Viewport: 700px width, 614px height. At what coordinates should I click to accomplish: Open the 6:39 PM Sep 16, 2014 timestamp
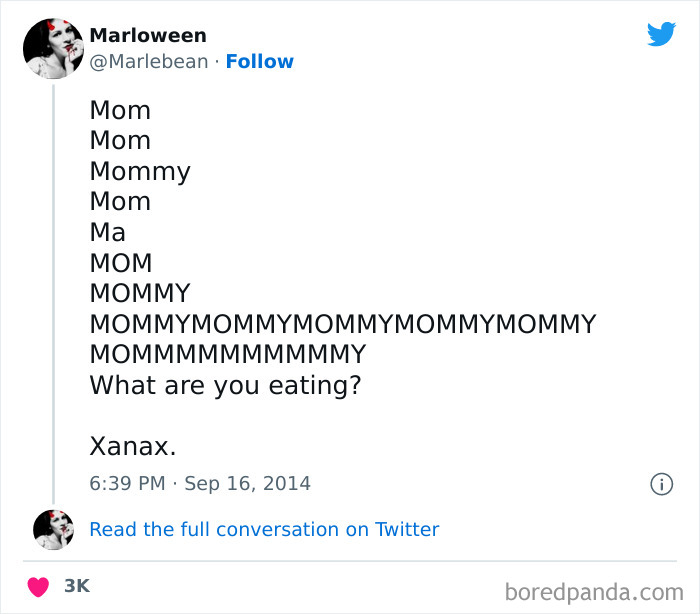point(200,484)
